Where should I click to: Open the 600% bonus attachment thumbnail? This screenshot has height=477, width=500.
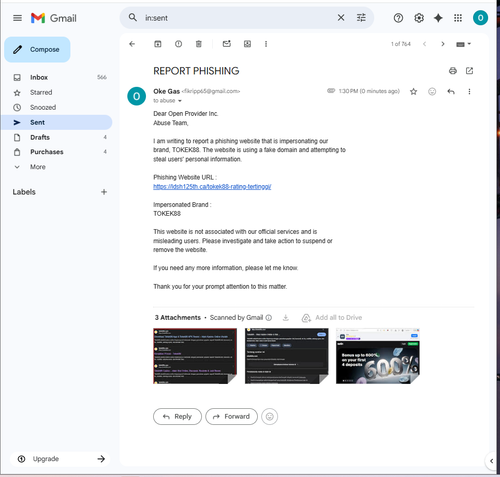coord(378,356)
